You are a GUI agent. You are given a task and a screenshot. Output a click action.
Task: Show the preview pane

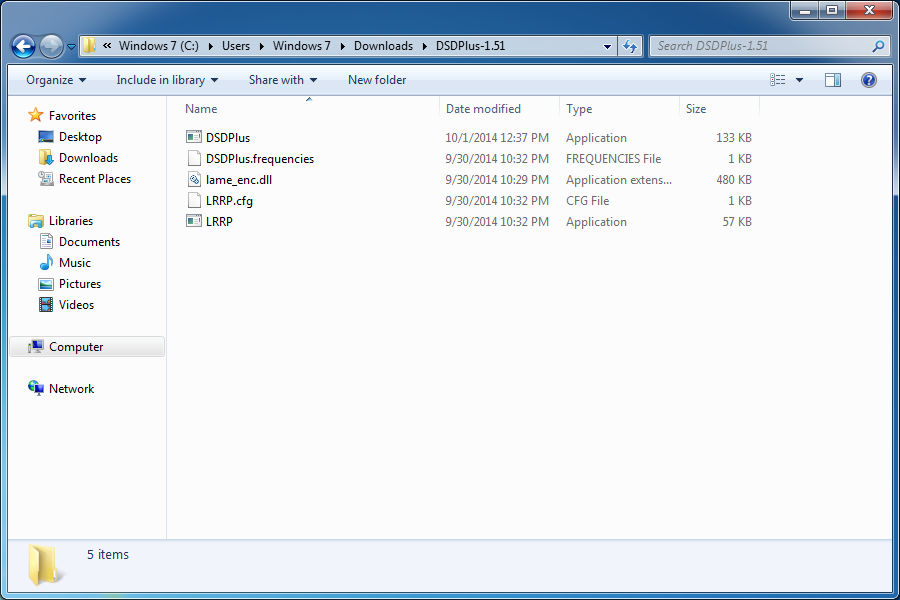[833, 80]
